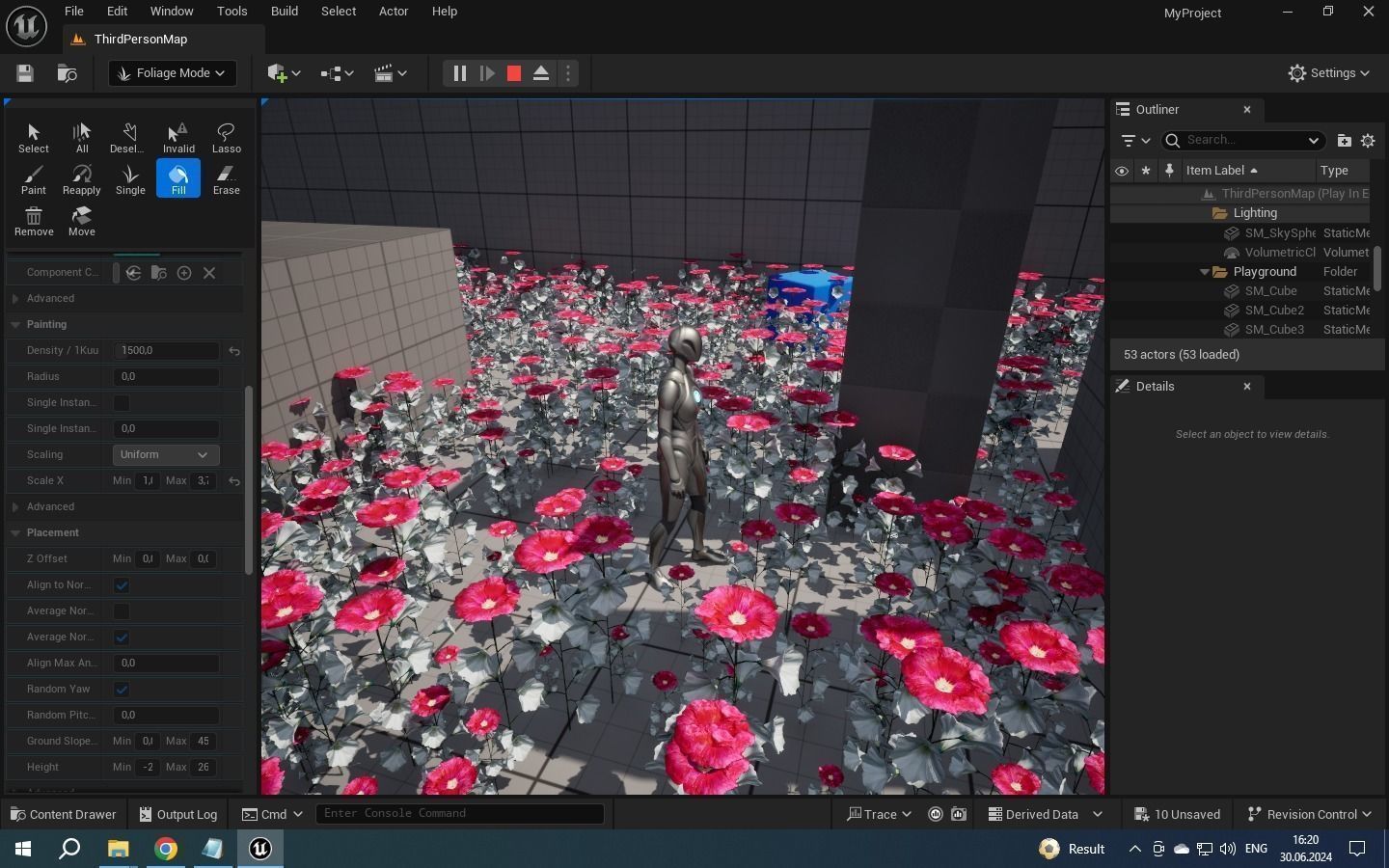Open the Actor menu
Image resolution: width=1389 pixels, height=868 pixels.
pyautogui.click(x=394, y=12)
